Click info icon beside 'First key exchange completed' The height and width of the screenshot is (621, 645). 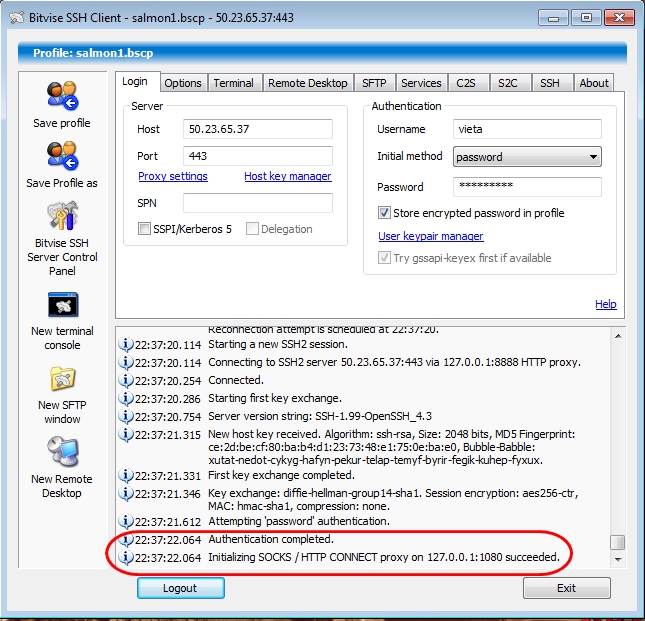[x=125, y=475]
